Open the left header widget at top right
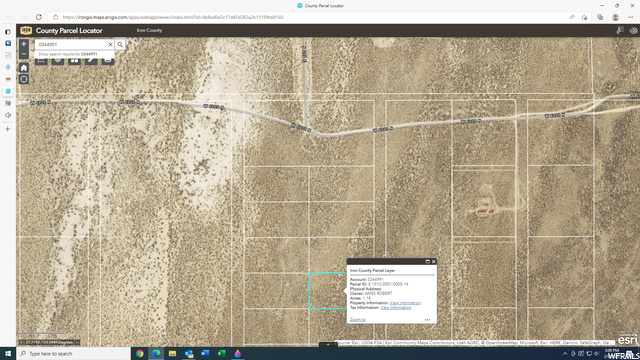This screenshot has height=360, width=640. (x=620, y=30)
